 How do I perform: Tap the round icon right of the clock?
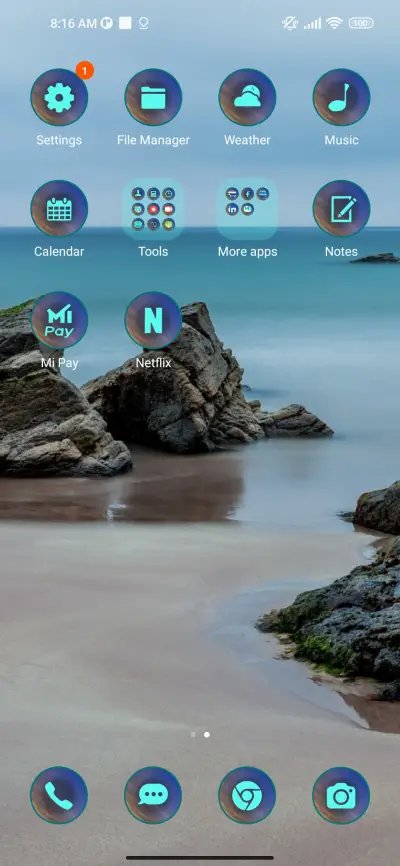coord(107,23)
